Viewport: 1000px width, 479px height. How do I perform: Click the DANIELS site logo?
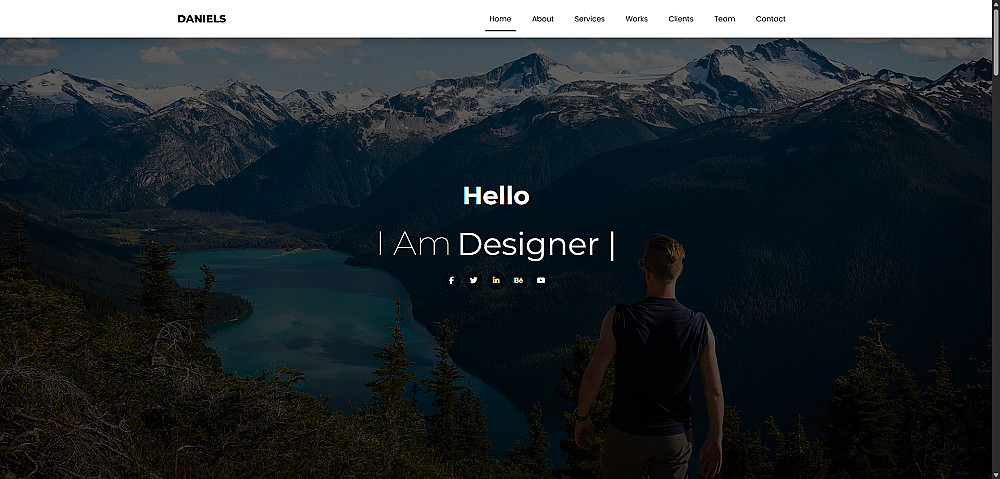pos(202,18)
